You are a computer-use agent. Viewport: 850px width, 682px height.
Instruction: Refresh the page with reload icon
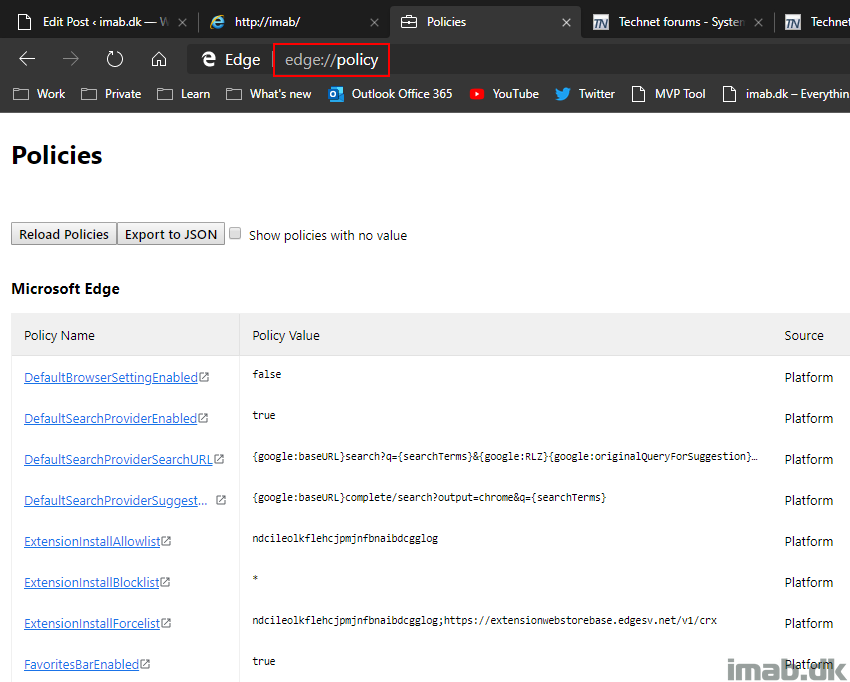[x=114, y=59]
